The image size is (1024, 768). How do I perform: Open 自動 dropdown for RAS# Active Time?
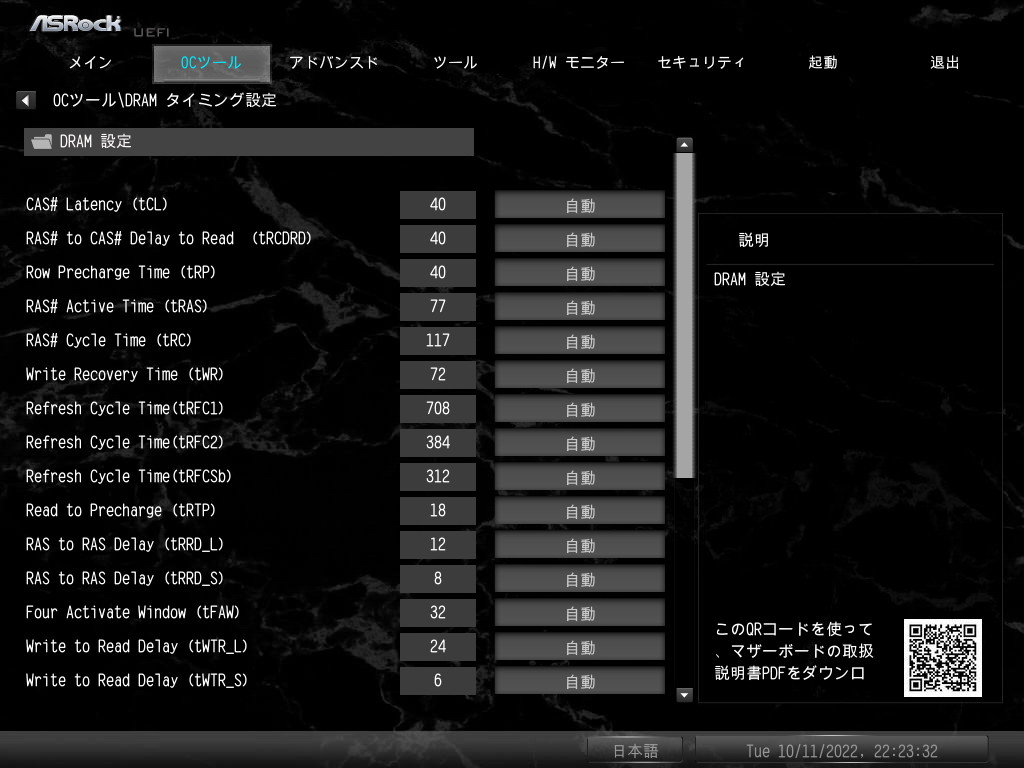click(x=580, y=307)
